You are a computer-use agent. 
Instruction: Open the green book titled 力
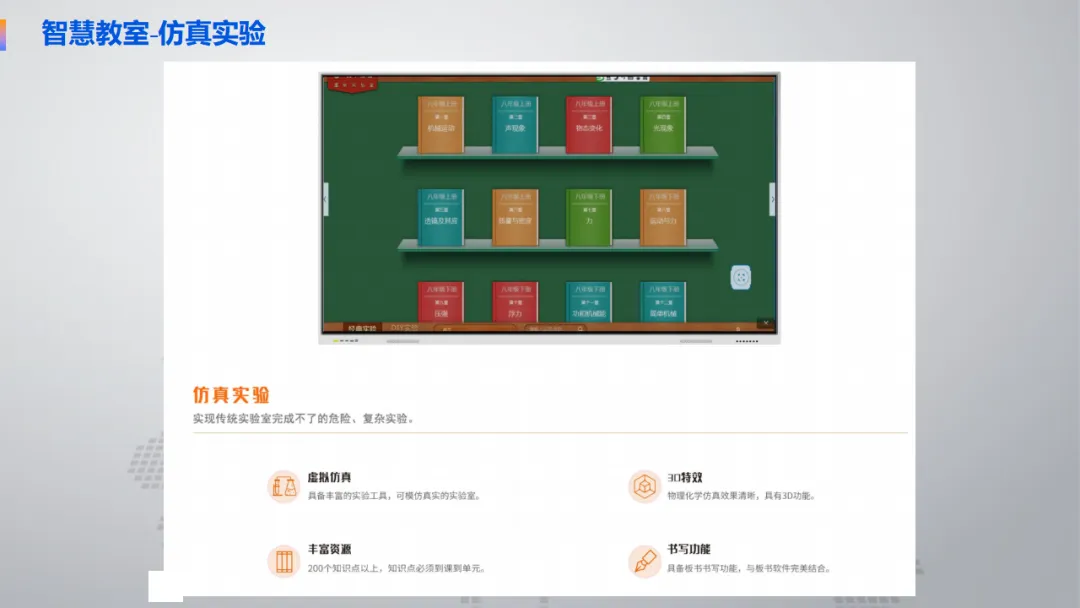(x=589, y=218)
